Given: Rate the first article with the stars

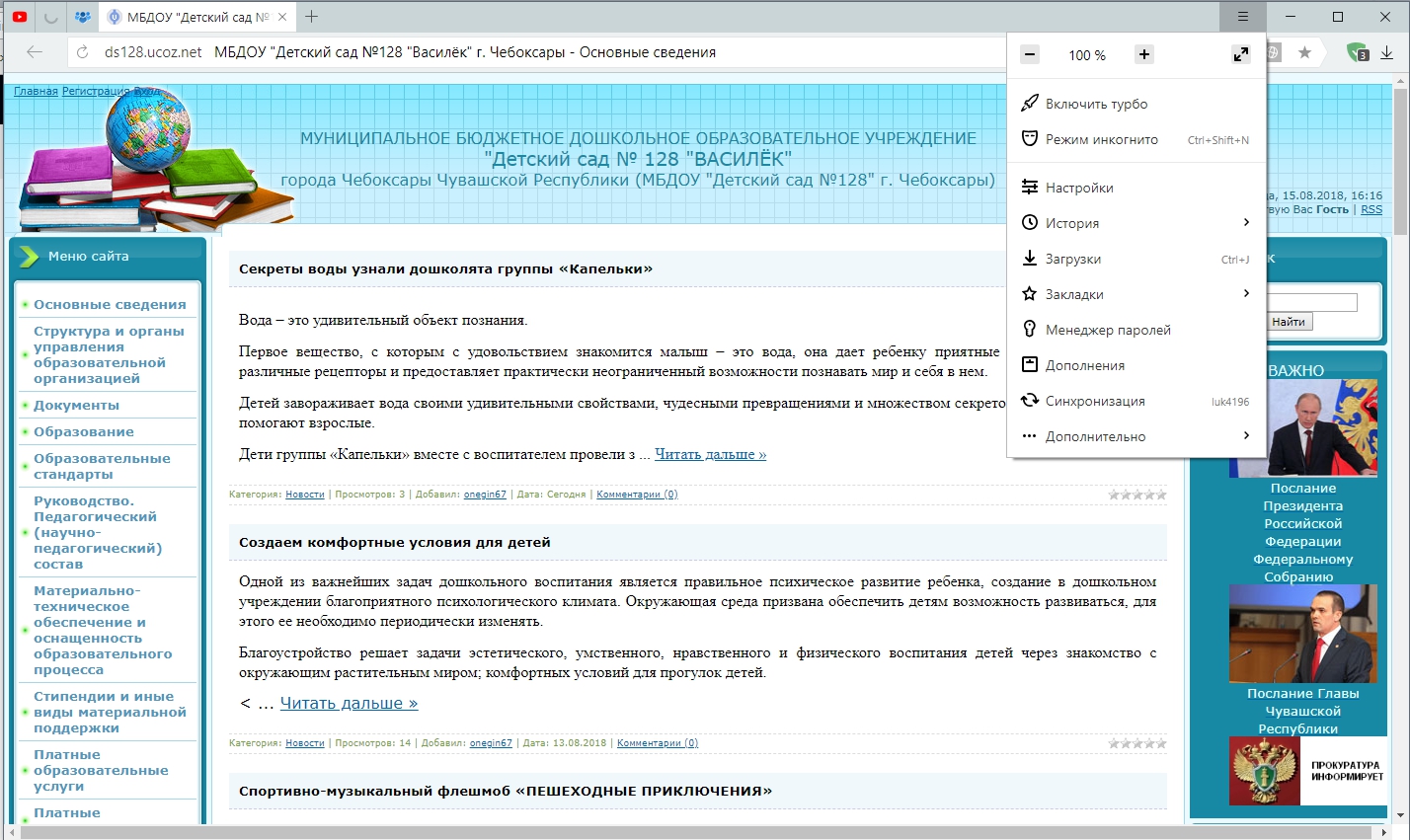Looking at the screenshot, I should tap(1137, 495).
